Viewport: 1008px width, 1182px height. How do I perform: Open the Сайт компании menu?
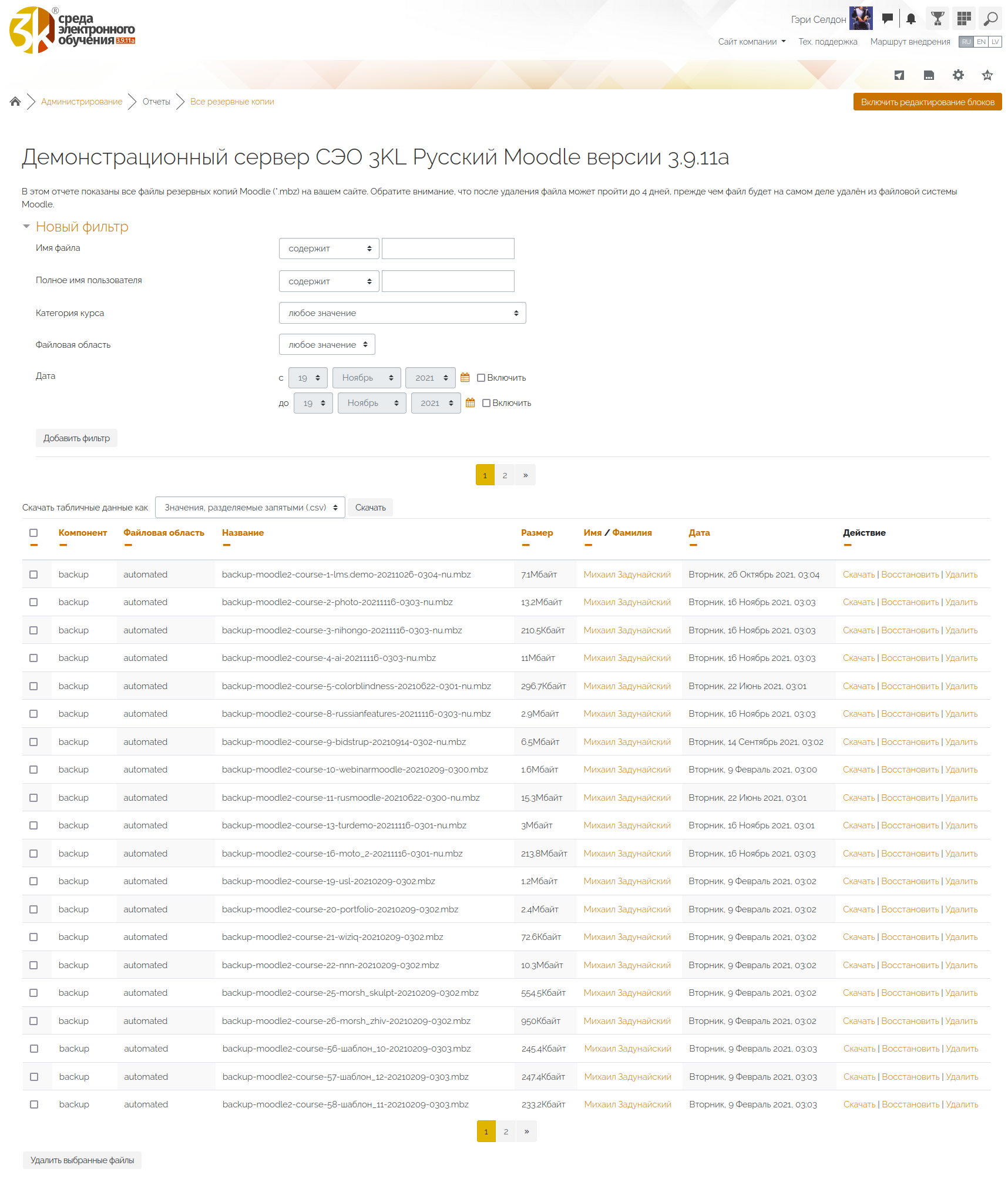tap(751, 42)
